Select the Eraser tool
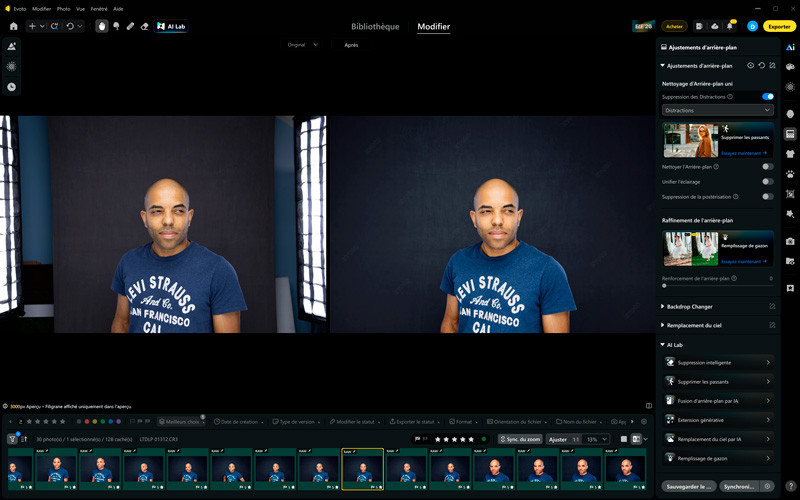 [x=144, y=26]
